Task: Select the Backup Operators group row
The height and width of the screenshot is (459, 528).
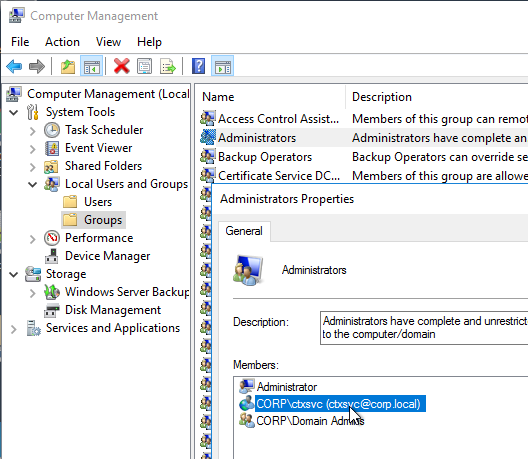Action: (x=265, y=157)
